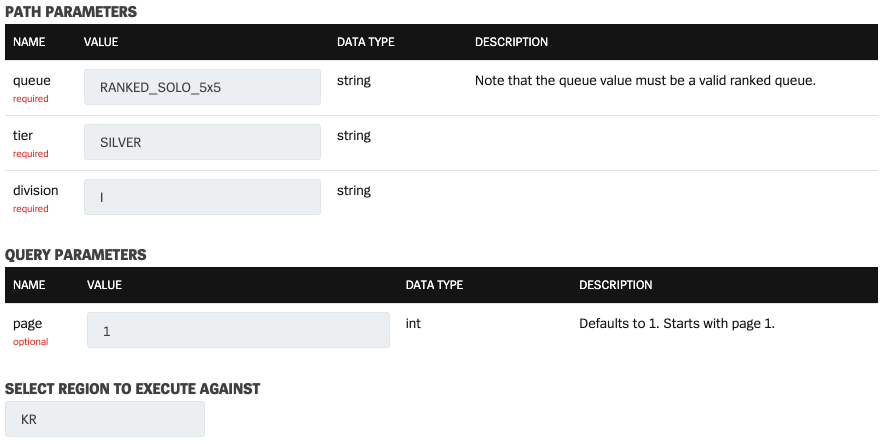Image resolution: width=884 pixels, height=444 pixels.
Task: Click the PATH PARAMETERS section heading
Action: tap(71, 12)
